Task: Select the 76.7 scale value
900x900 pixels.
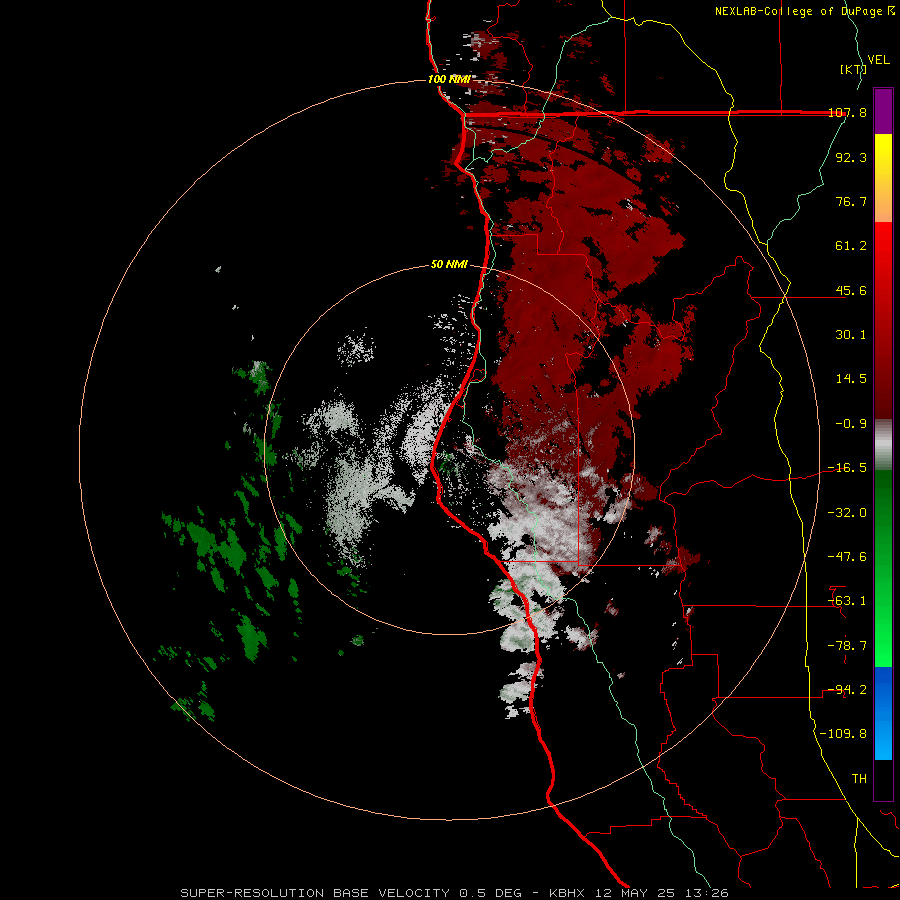Action: point(851,201)
